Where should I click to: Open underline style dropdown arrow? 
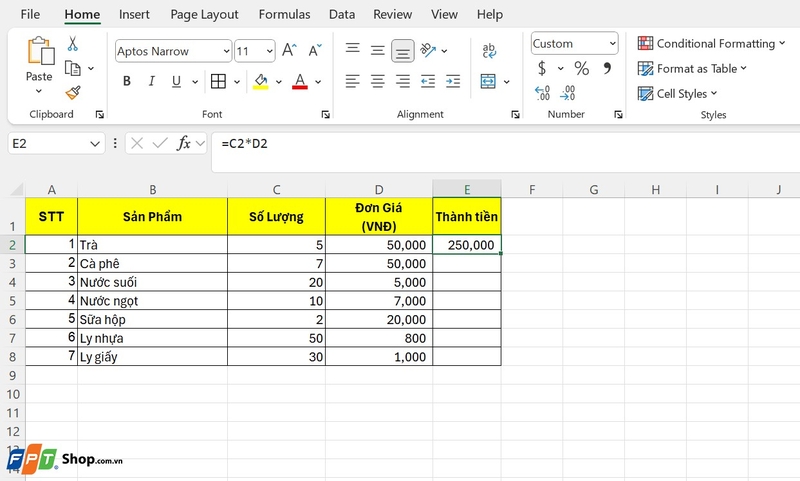195,82
